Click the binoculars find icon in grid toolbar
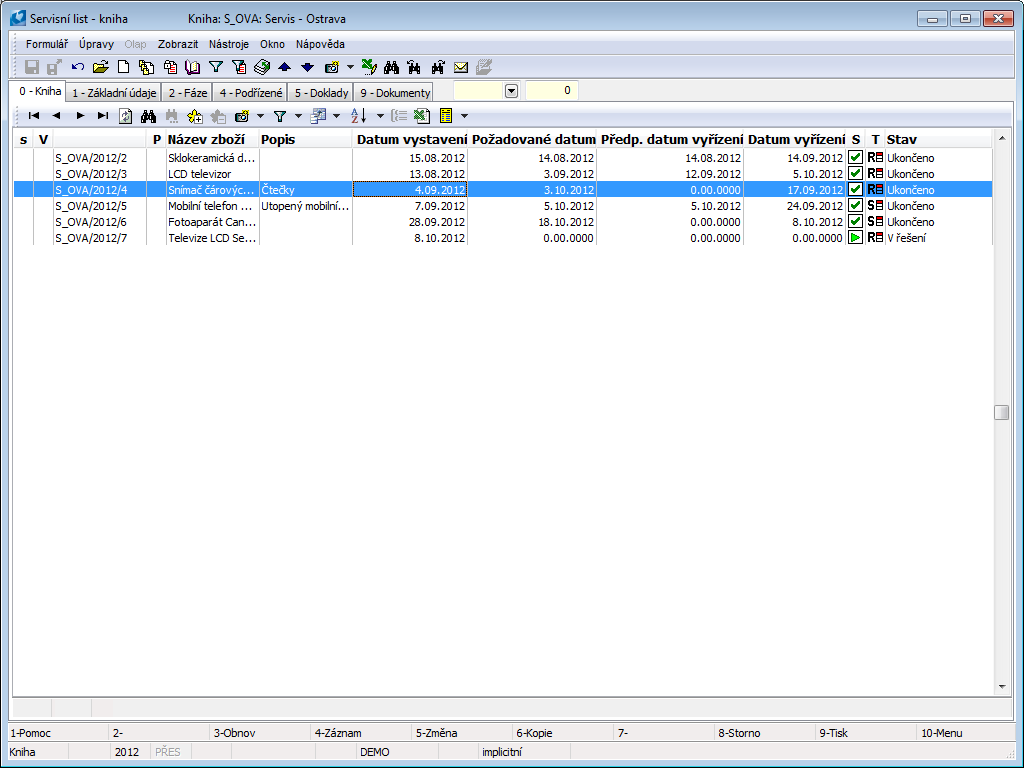The image size is (1024, 768). 148,116
